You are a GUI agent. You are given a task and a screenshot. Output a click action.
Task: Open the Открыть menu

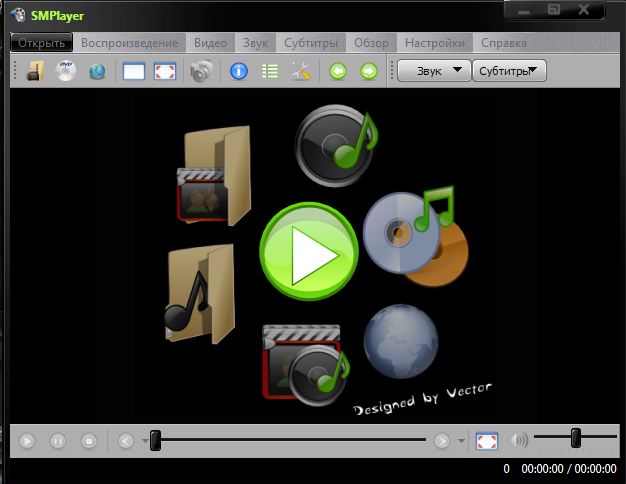click(x=42, y=43)
